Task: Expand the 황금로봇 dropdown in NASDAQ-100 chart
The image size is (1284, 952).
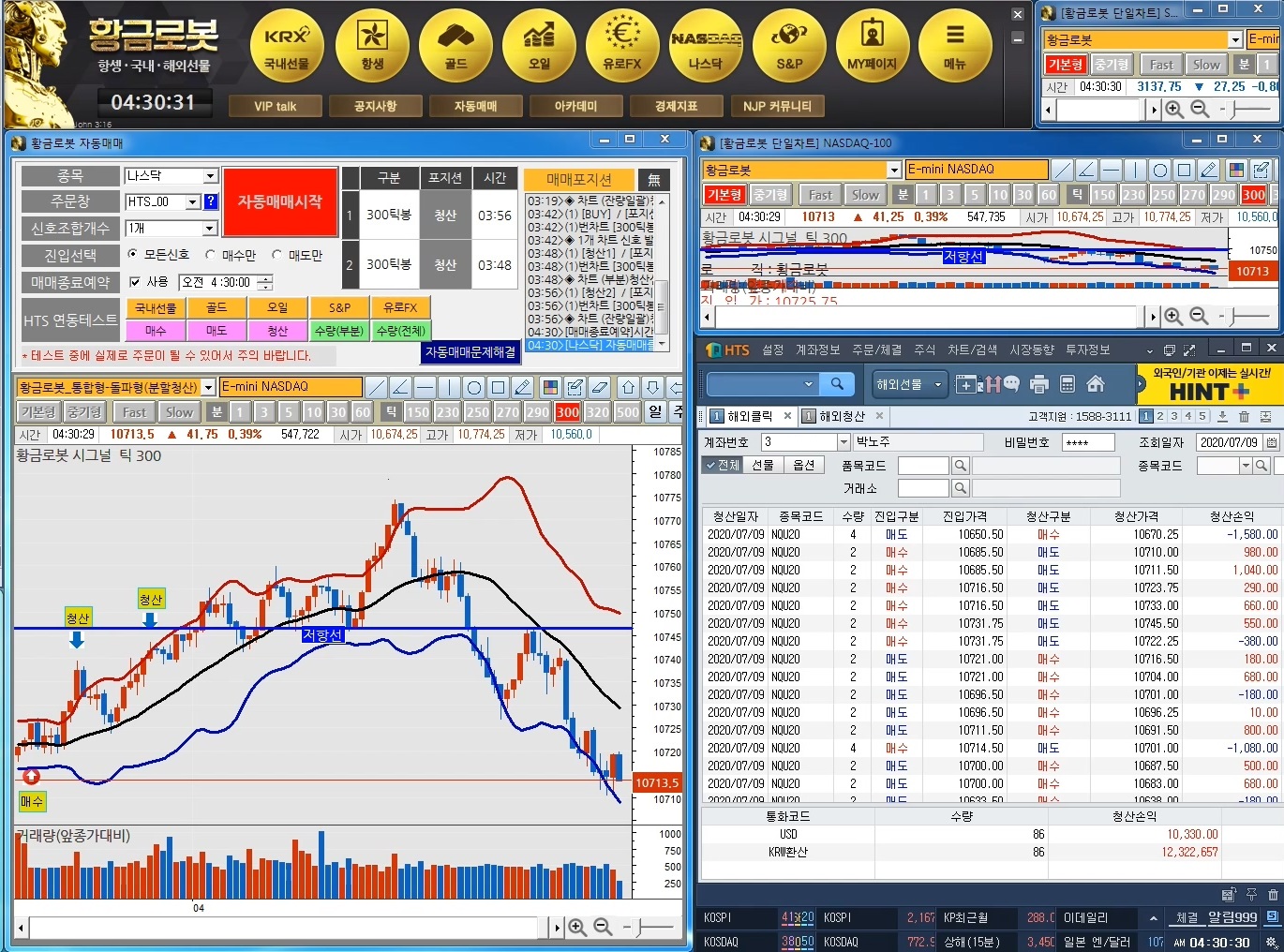Action: (894, 170)
